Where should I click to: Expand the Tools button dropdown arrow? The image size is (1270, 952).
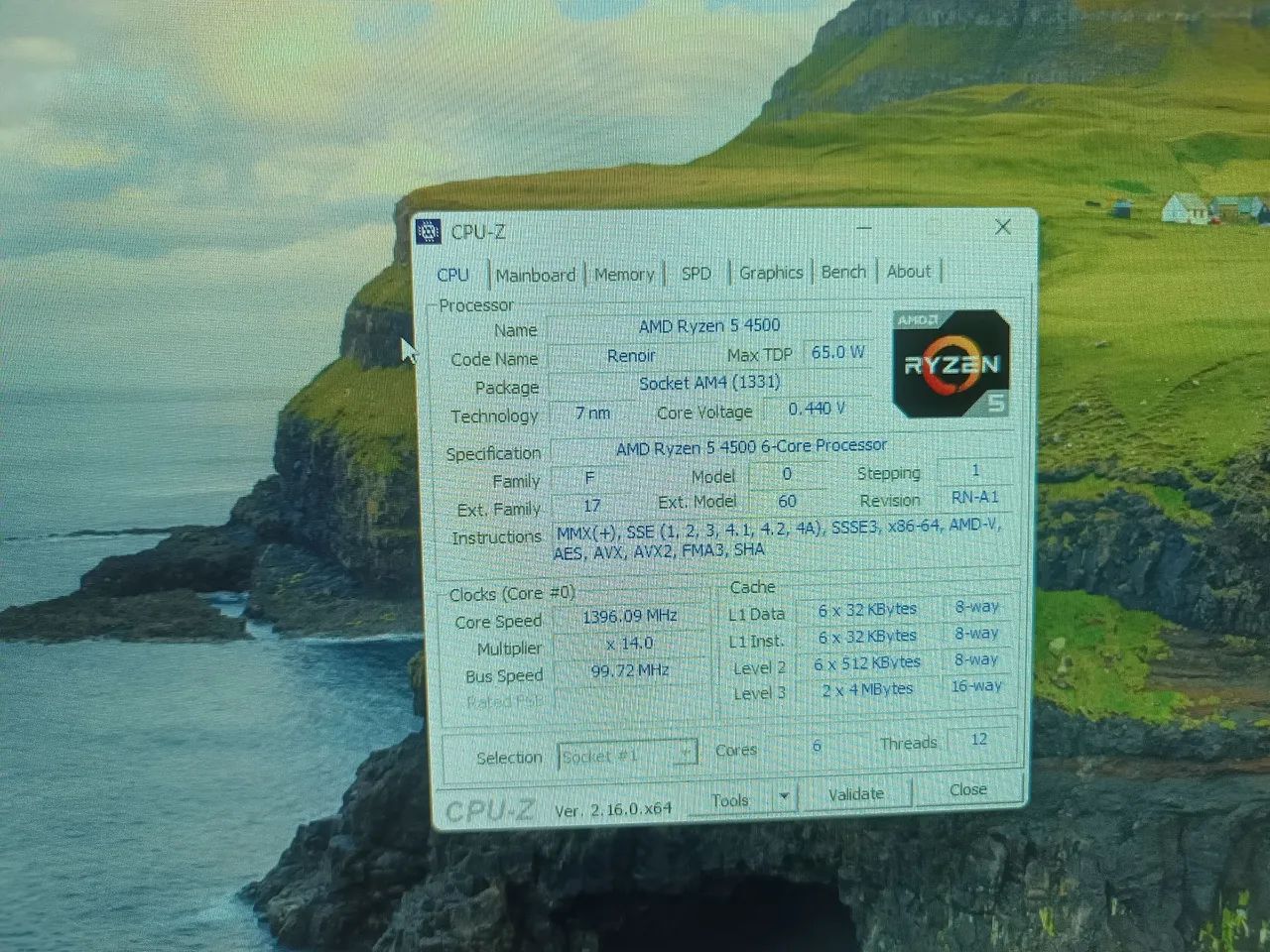(x=784, y=797)
